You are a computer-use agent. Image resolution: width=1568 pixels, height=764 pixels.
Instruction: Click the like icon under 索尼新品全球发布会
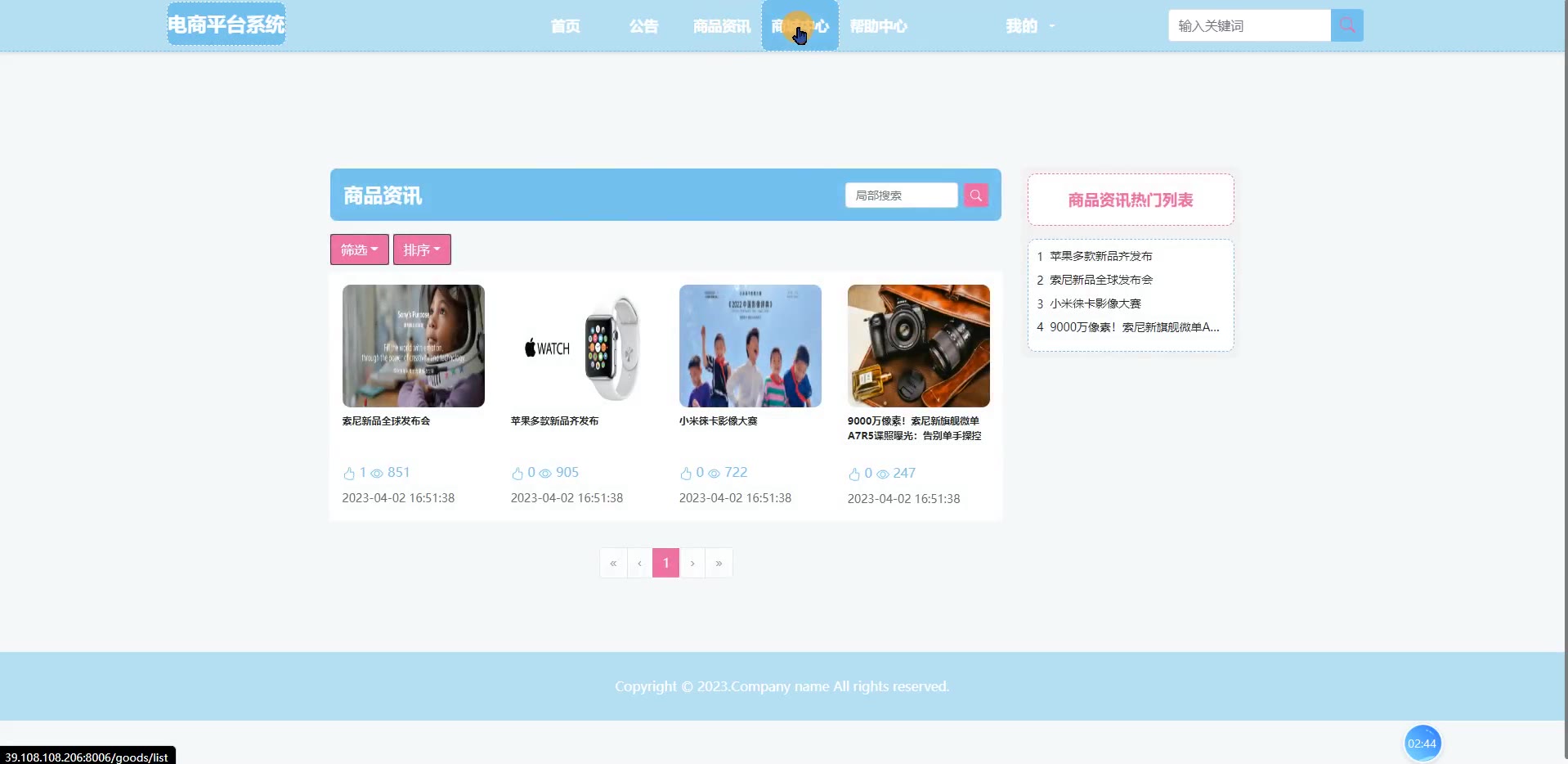[x=349, y=474]
